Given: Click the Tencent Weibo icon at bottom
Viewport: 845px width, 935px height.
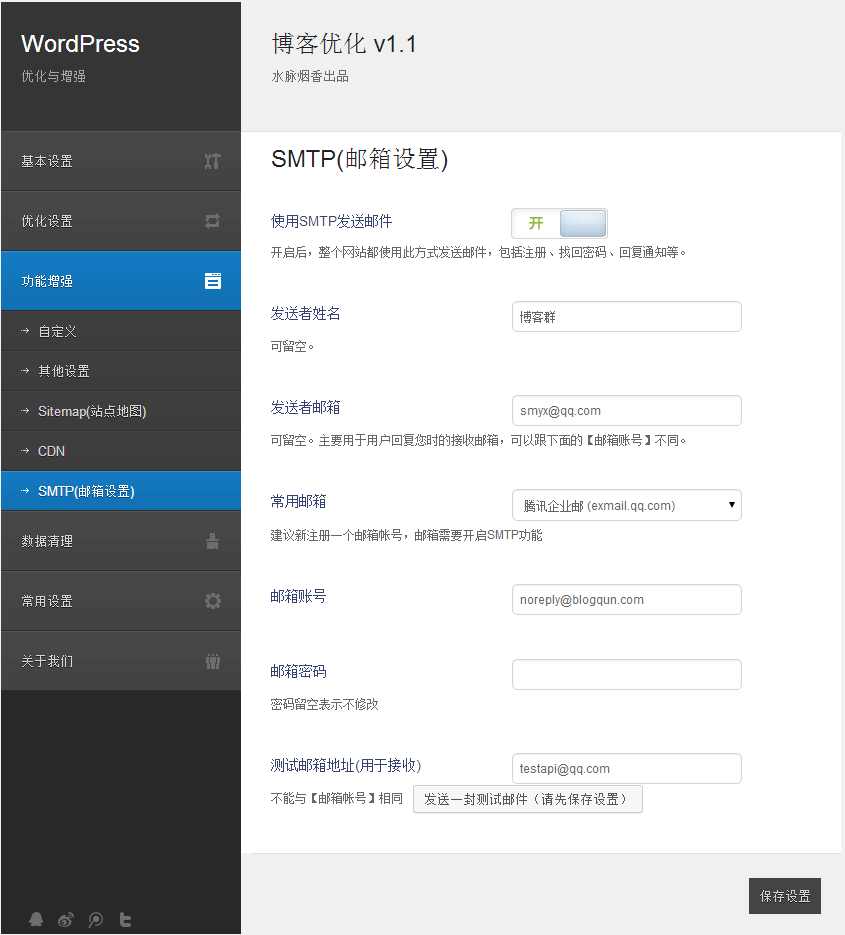Looking at the screenshot, I should pyautogui.click(x=96, y=920).
